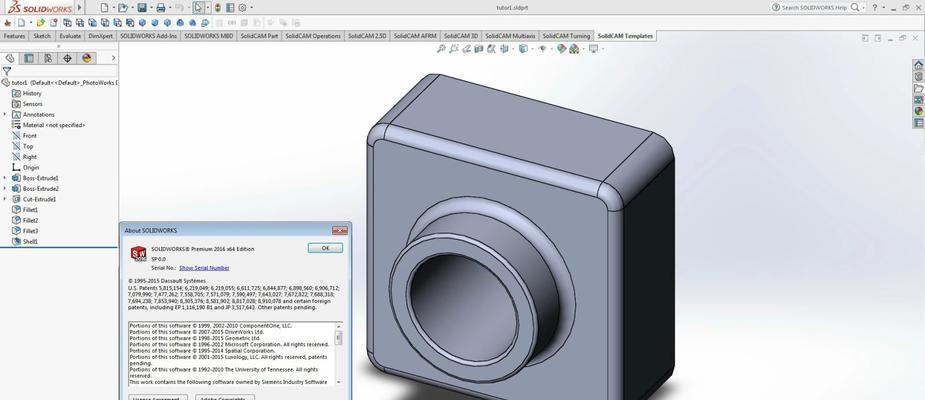925x400 pixels.
Task: Activate the Select cursor tool
Action: [x=198, y=8]
